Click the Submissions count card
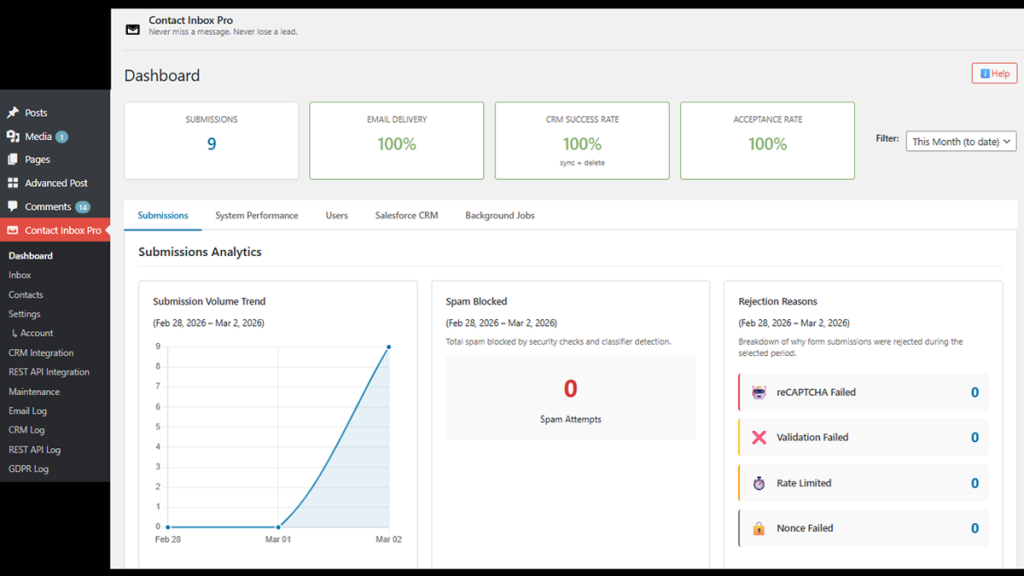The height and width of the screenshot is (576, 1024). click(211, 141)
